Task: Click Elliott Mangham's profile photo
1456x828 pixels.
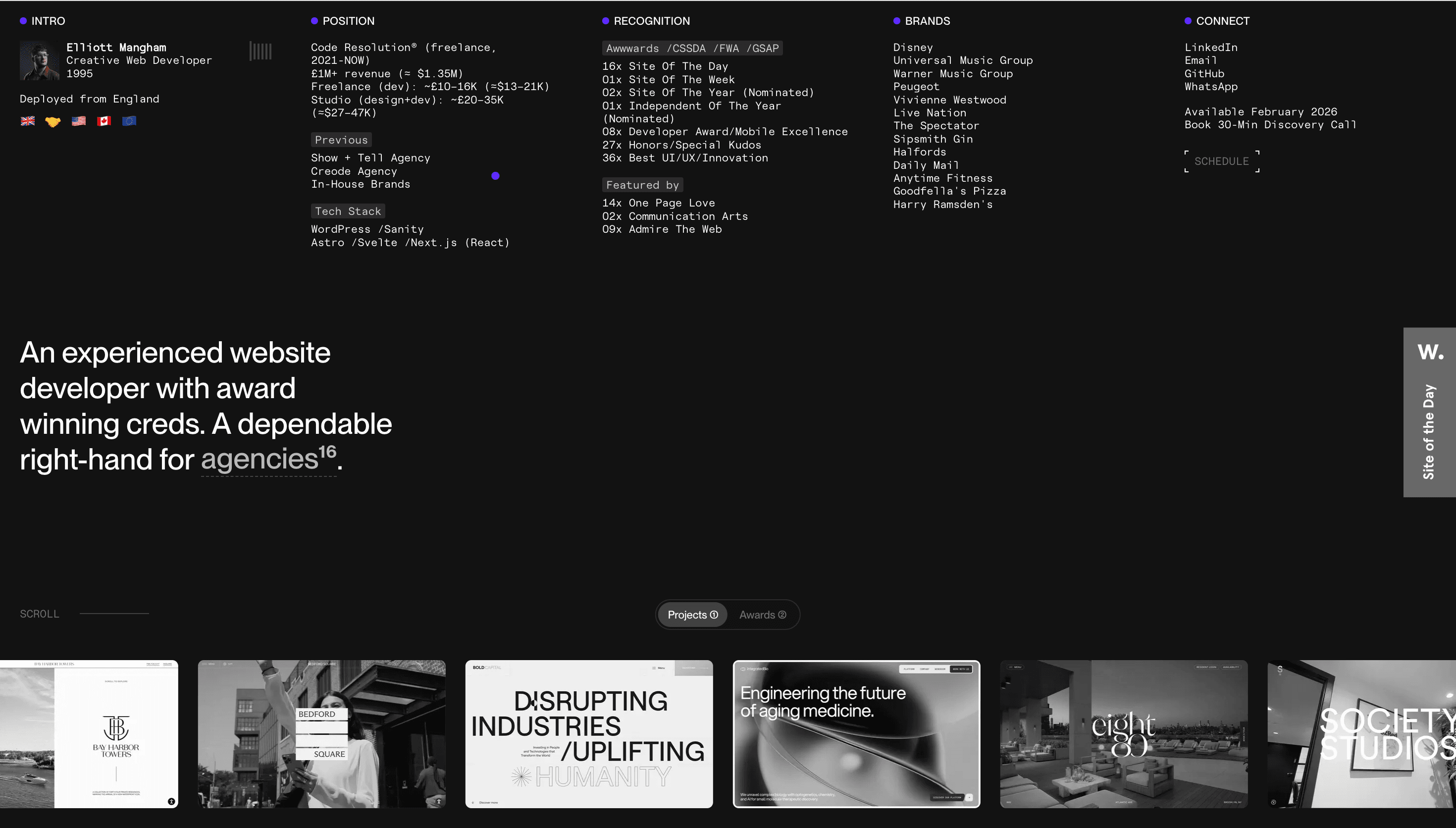Action: click(x=39, y=60)
